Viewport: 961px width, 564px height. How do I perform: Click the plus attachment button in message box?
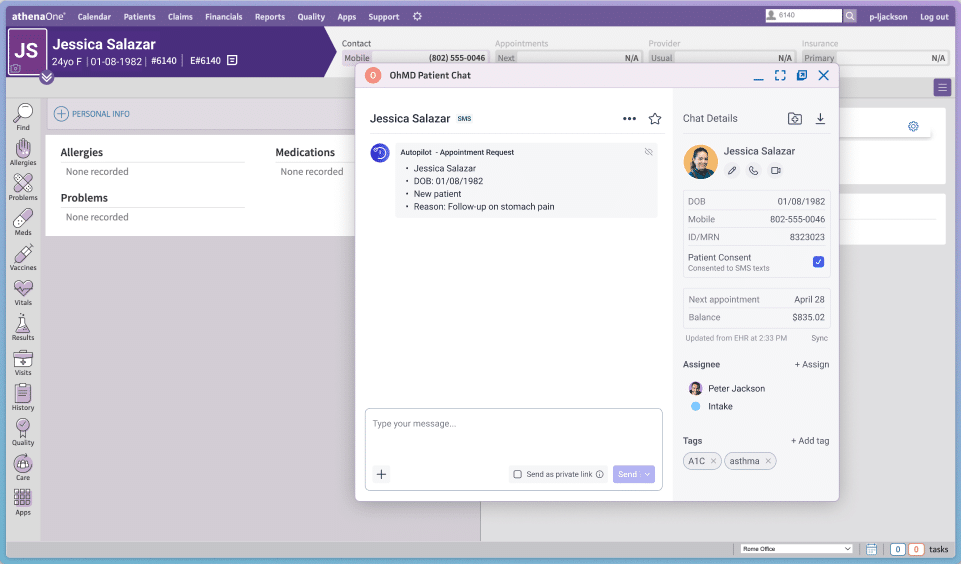tap(381, 474)
